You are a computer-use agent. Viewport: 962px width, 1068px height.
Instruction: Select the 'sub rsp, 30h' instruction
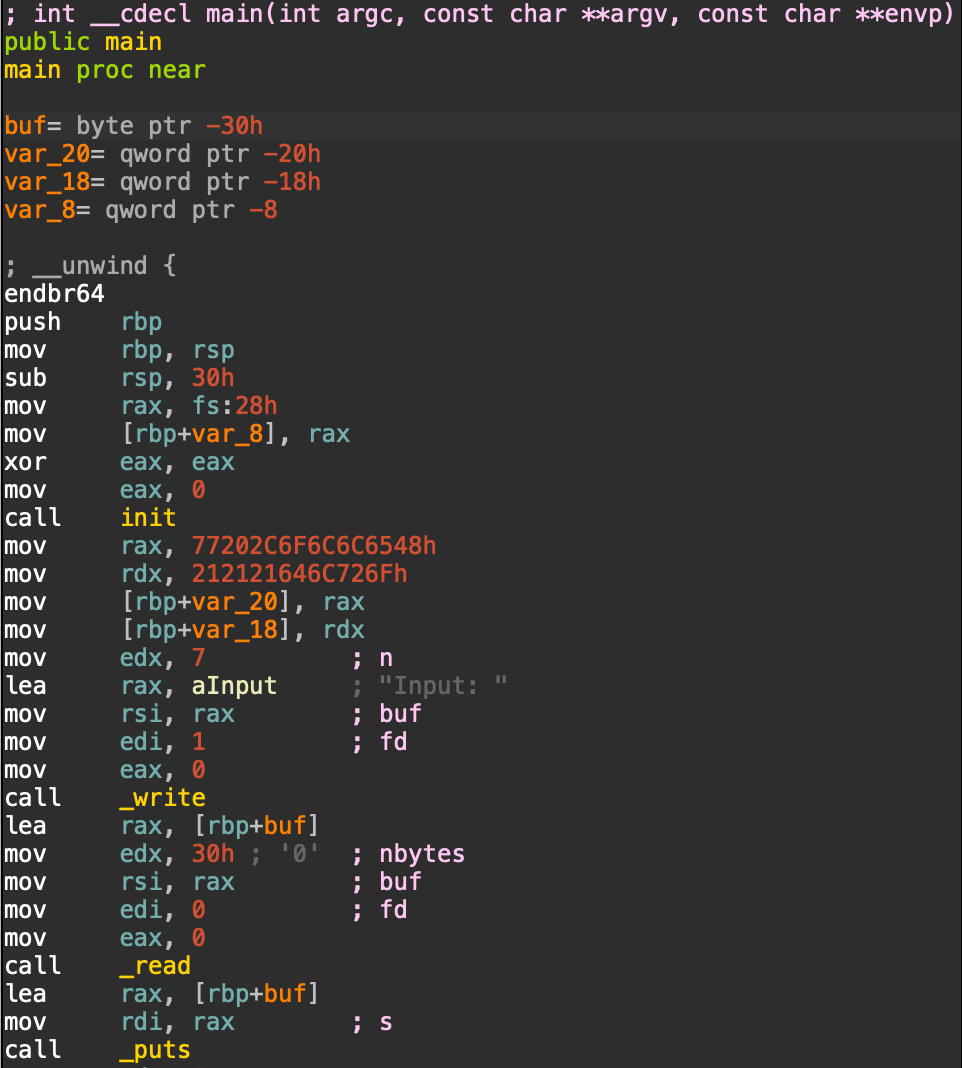119,378
